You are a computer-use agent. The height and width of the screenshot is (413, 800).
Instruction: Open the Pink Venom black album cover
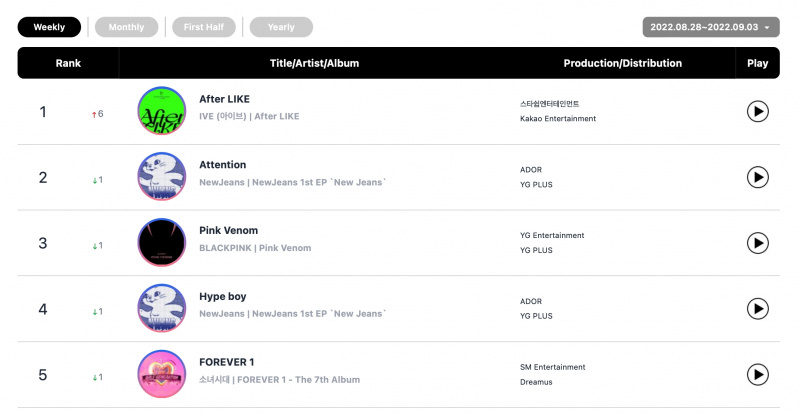pos(162,242)
